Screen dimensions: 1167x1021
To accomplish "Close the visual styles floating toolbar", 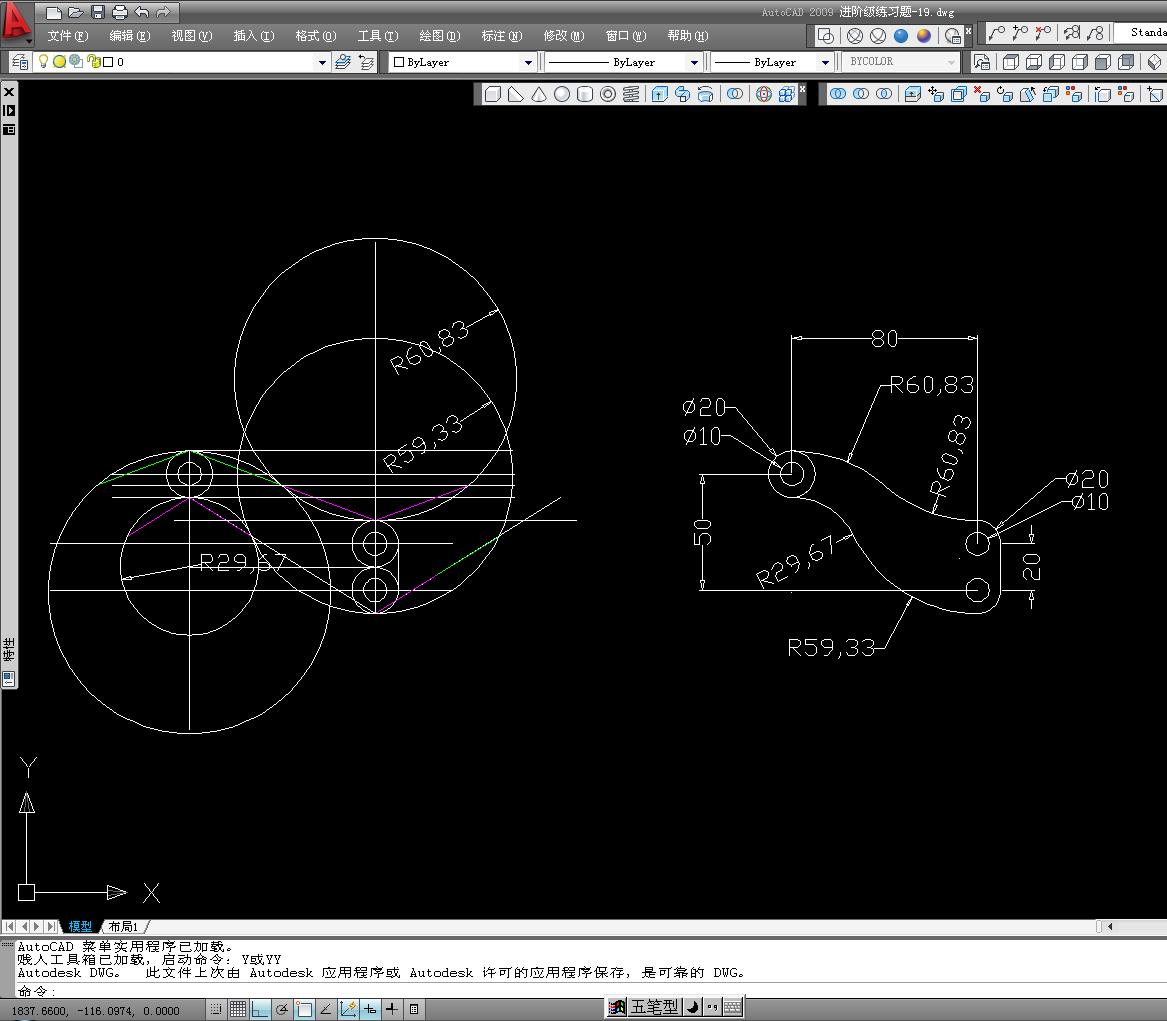I will click(x=968, y=31).
